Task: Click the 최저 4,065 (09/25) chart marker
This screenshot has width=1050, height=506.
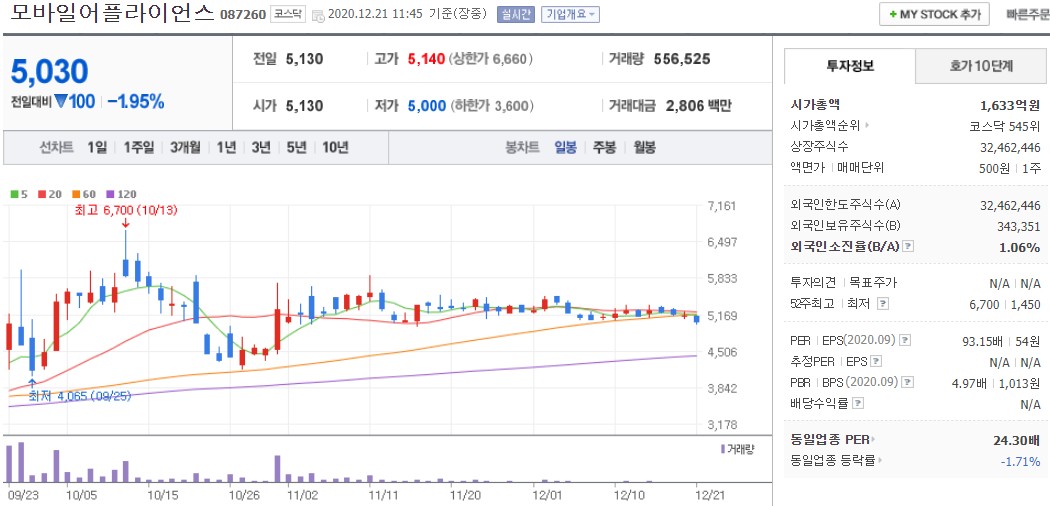Action: tap(79, 396)
